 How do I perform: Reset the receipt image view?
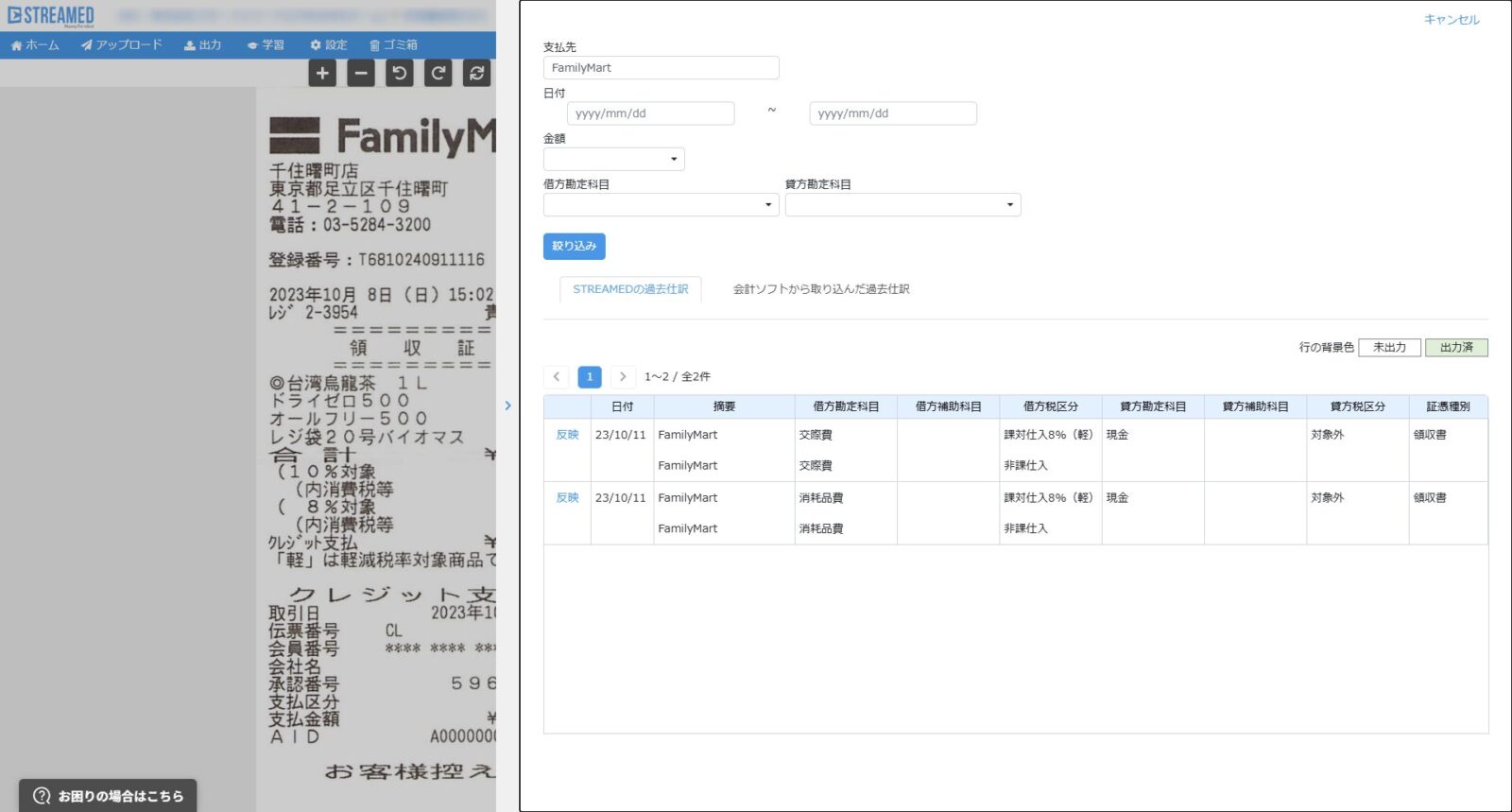point(477,73)
